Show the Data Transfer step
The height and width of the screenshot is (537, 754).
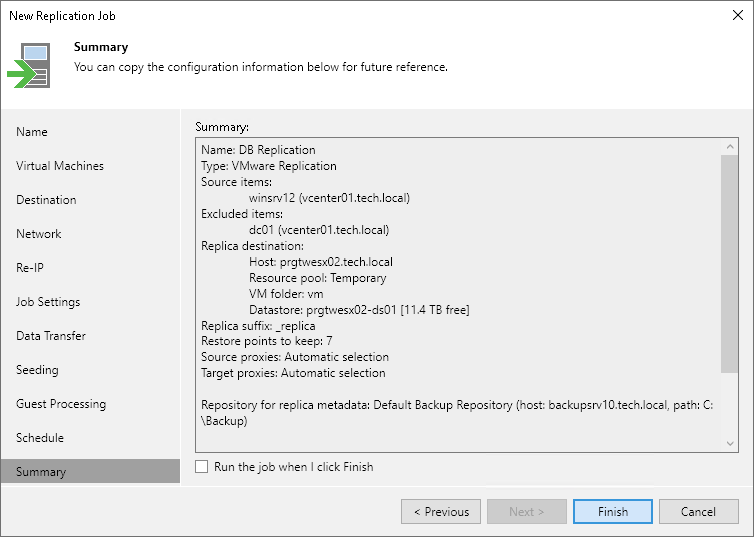(51, 336)
